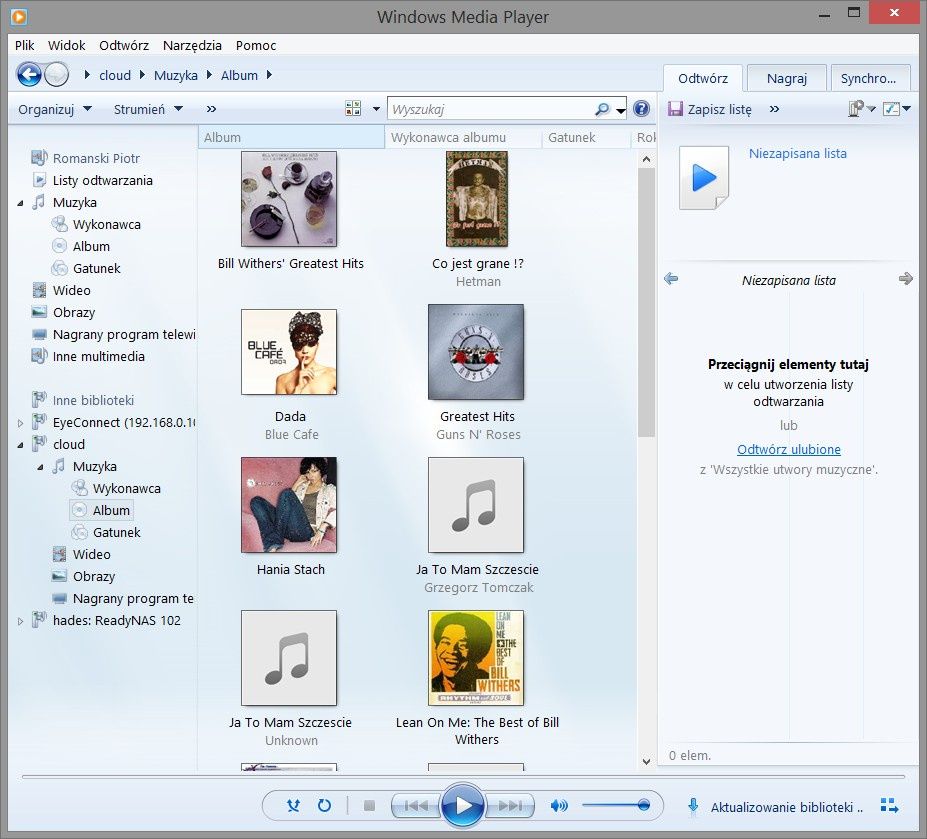Switch to Now Playing mode icon
This screenshot has width=927, height=839.
click(x=889, y=806)
